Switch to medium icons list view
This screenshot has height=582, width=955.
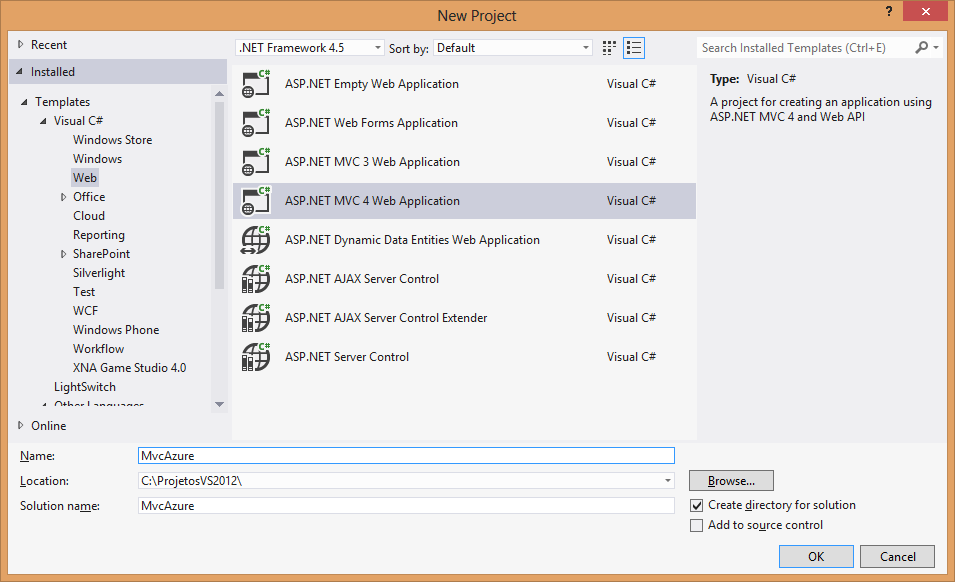(634, 48)
